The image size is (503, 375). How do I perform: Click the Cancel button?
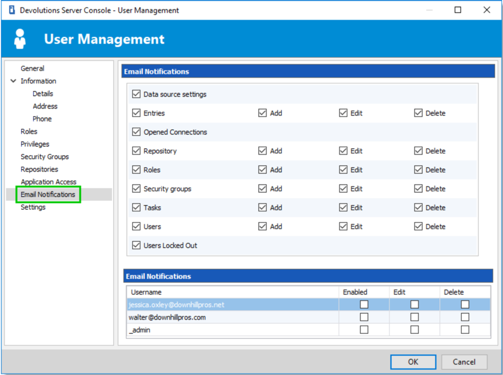tap(464, 362)
